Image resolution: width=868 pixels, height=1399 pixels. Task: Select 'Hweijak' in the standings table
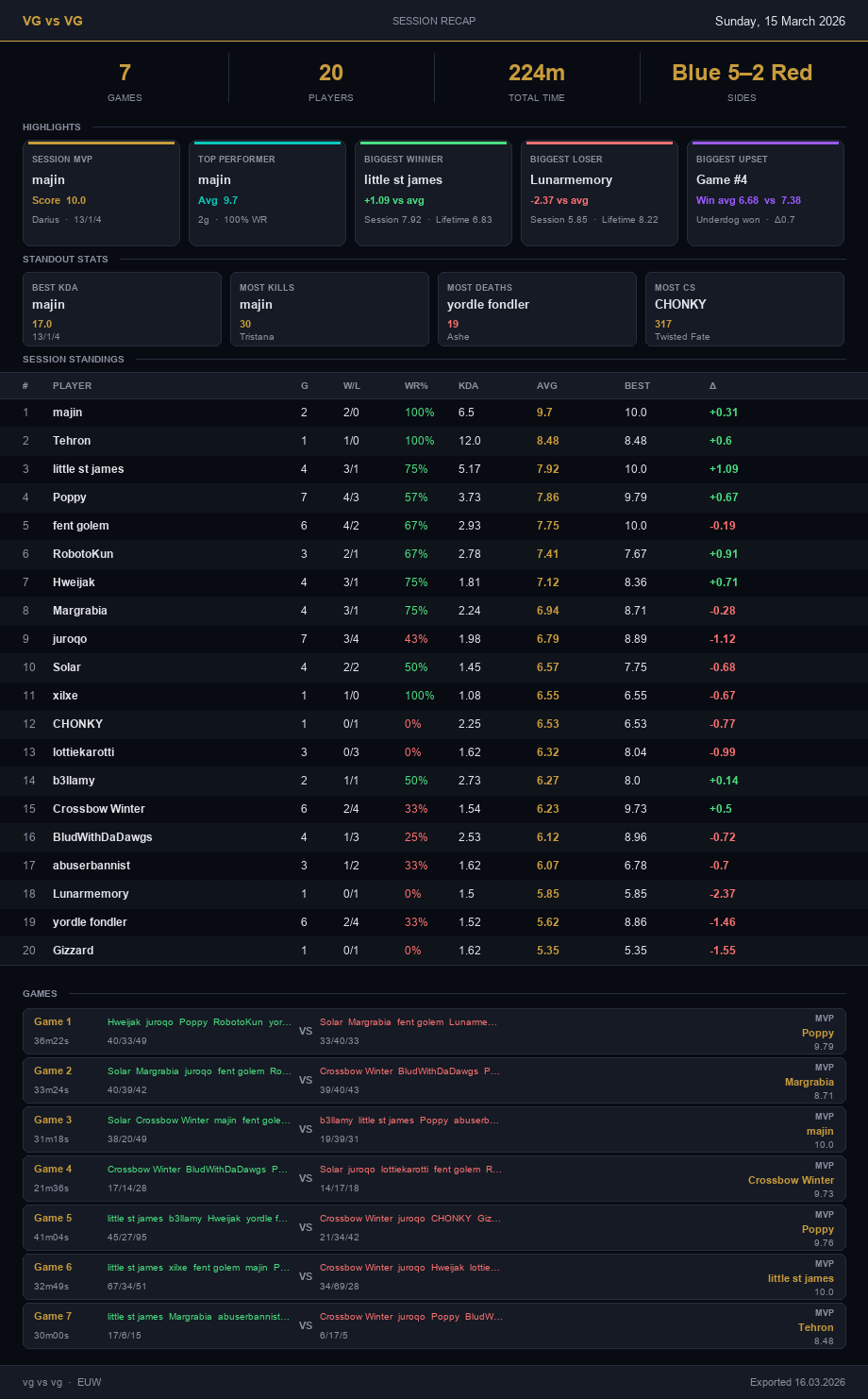(x=74, y=582)
